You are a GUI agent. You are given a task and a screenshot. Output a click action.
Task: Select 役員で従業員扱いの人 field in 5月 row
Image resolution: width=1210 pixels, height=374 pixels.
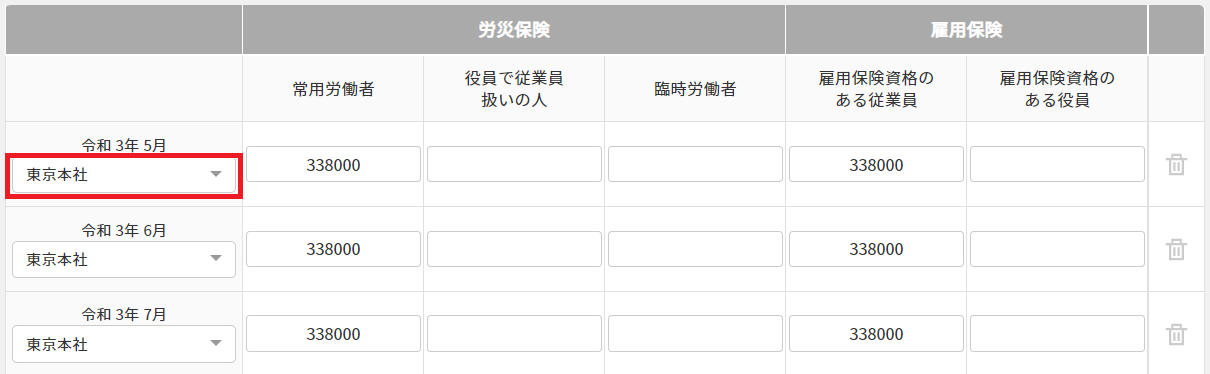[x=514, y=164]
